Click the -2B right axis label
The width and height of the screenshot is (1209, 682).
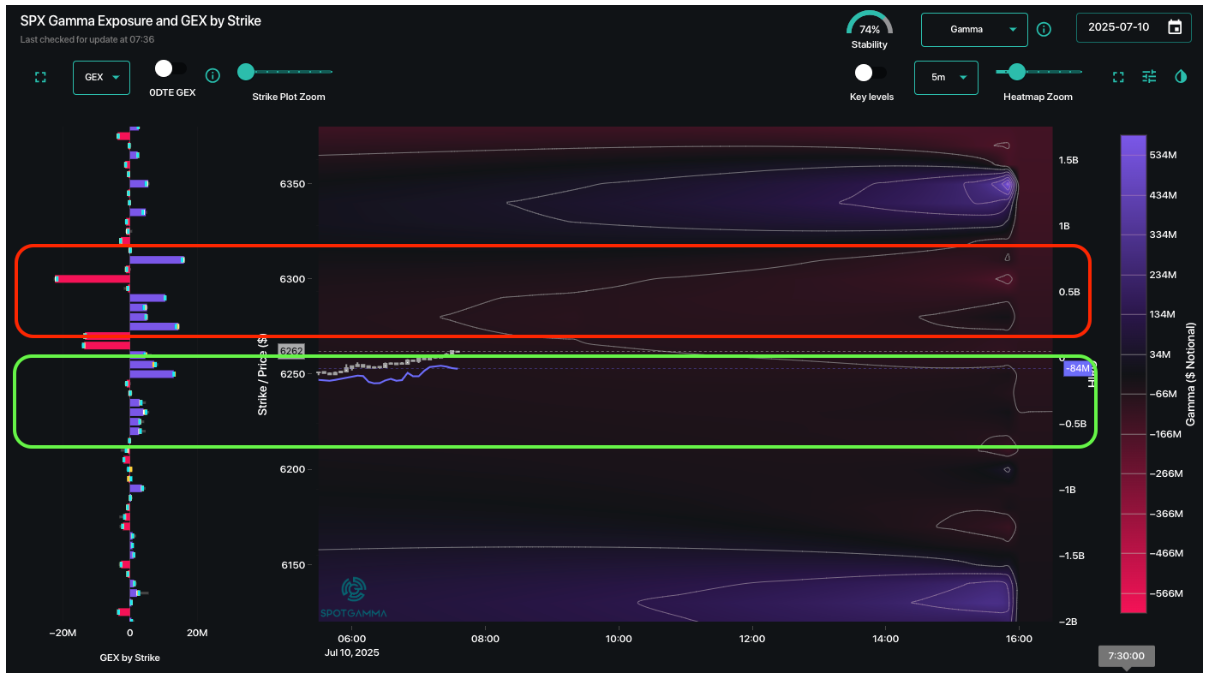click(x=1069, y=621)
